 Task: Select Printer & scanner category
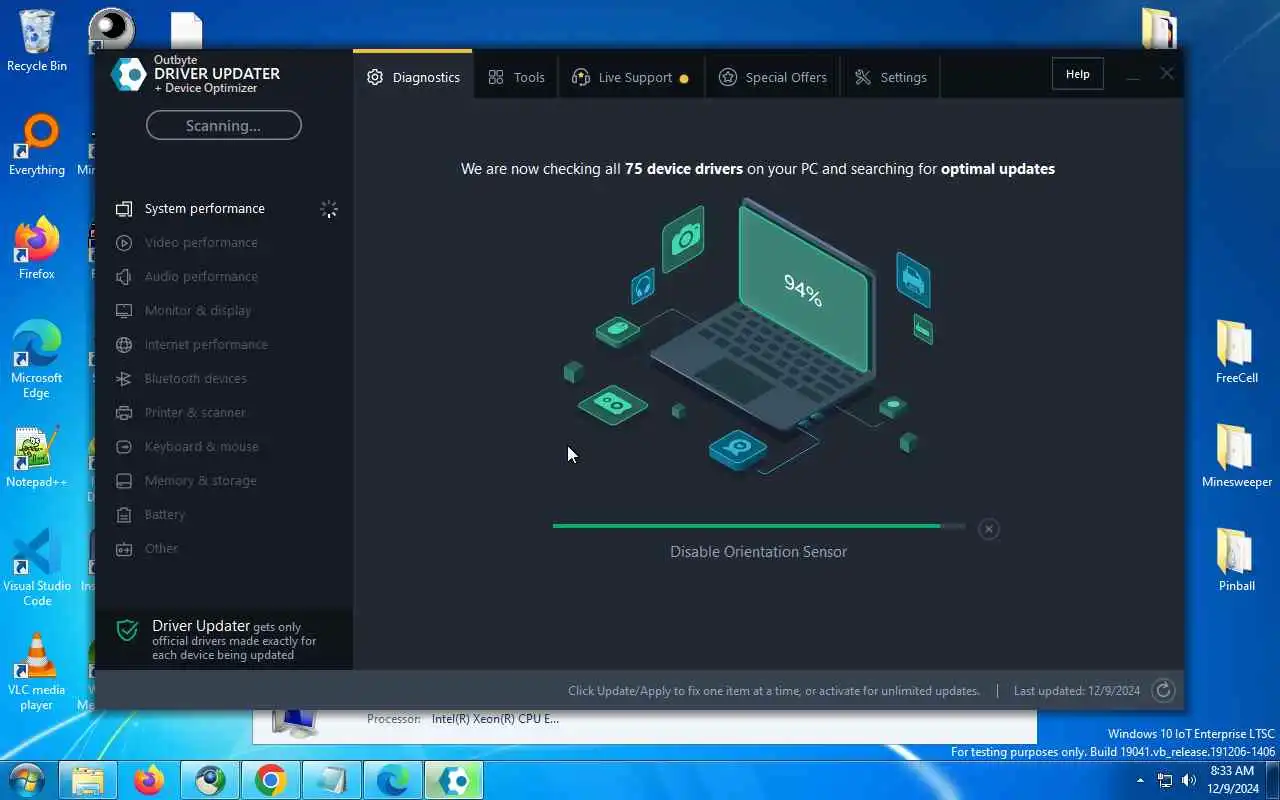[x=226, y=413]
